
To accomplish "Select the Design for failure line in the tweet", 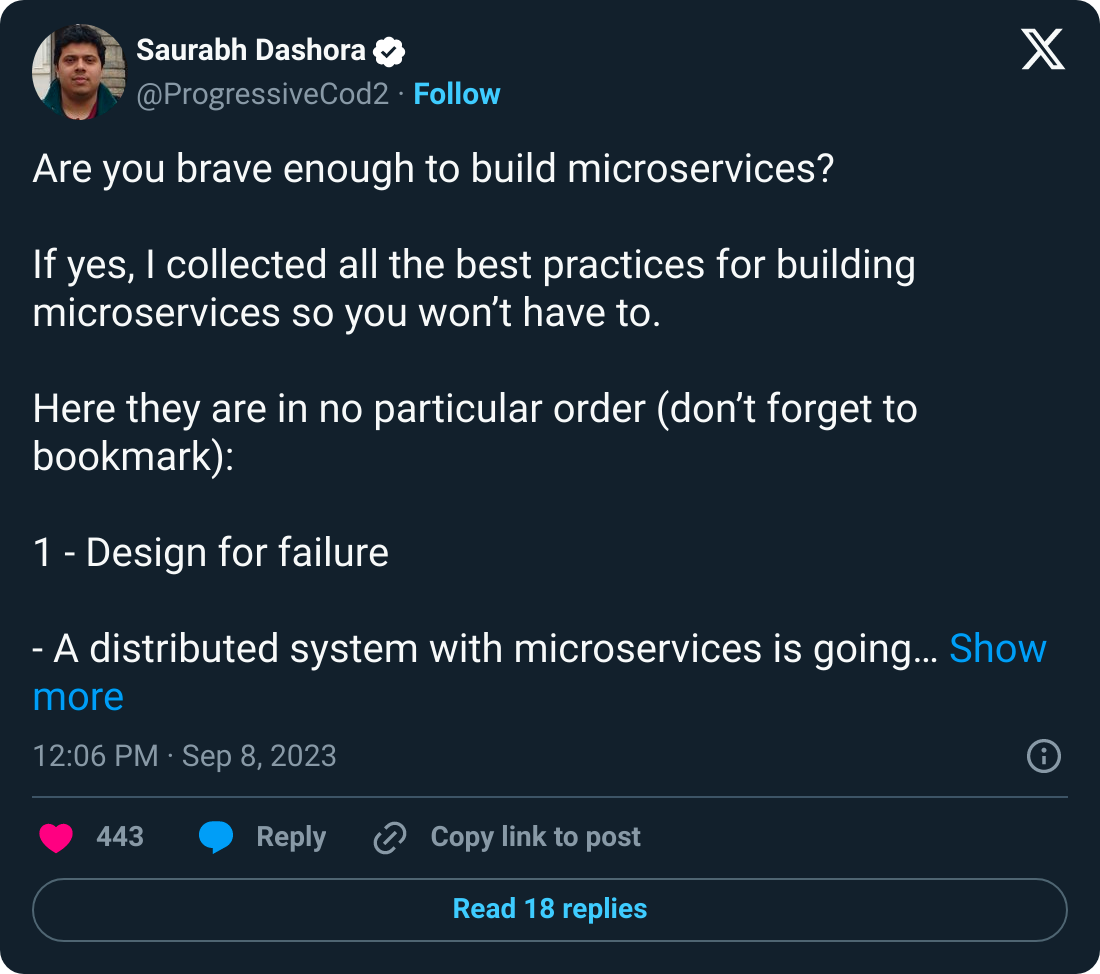I will pyautogui.click(x=210, y=552).
